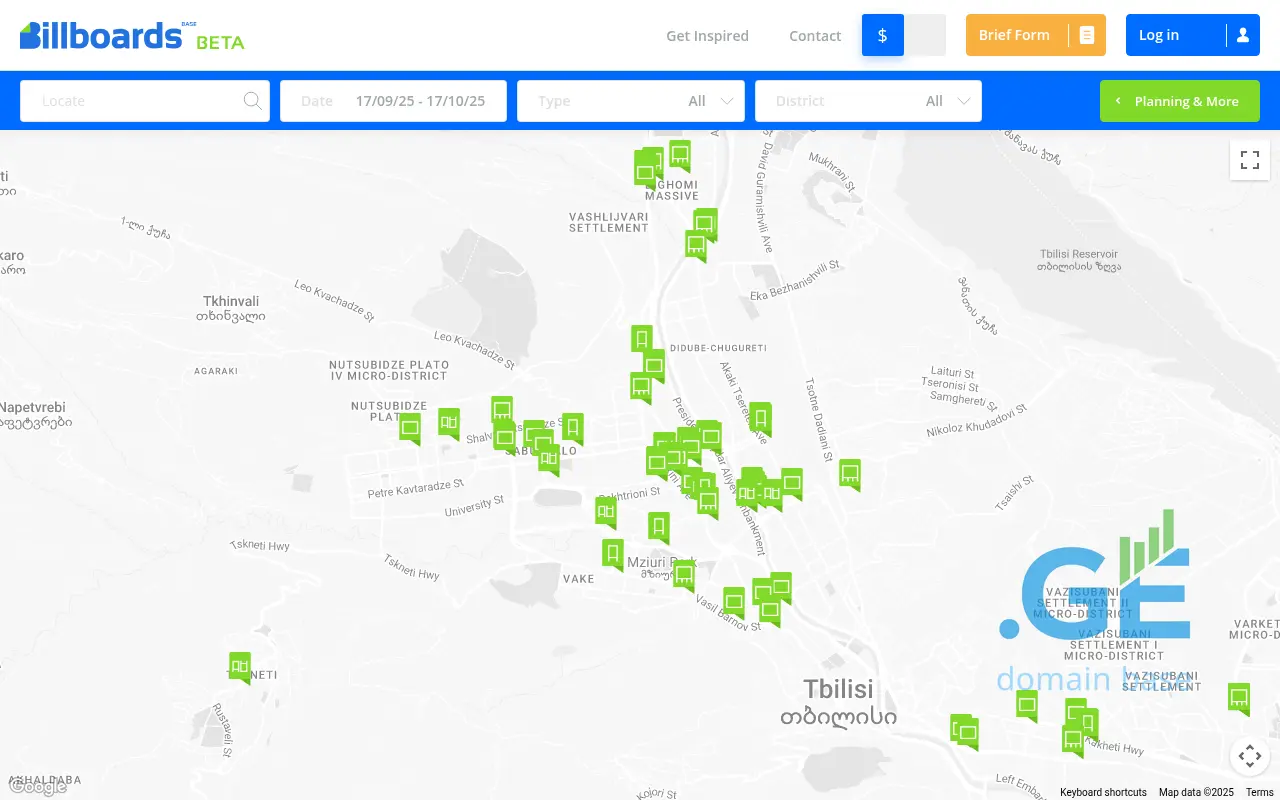Viewport: 1280px width, 800px height.
Task: Click the magnifier search icon in Locate field
Action: (252, 101)
